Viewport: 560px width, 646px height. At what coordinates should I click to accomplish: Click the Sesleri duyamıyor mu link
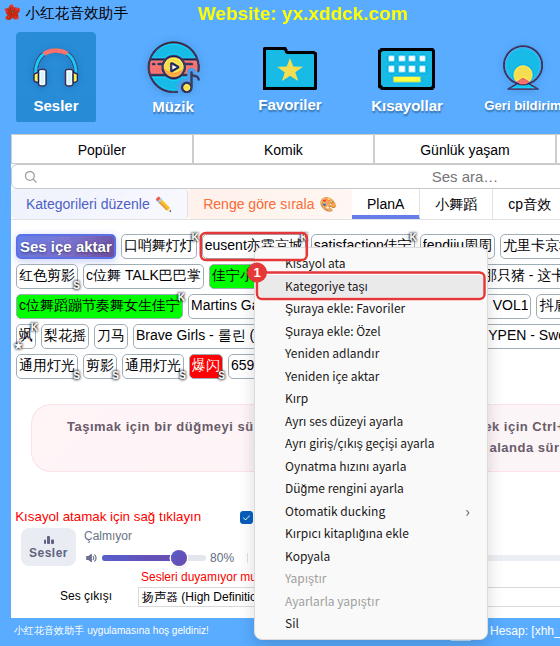[197, 577]
